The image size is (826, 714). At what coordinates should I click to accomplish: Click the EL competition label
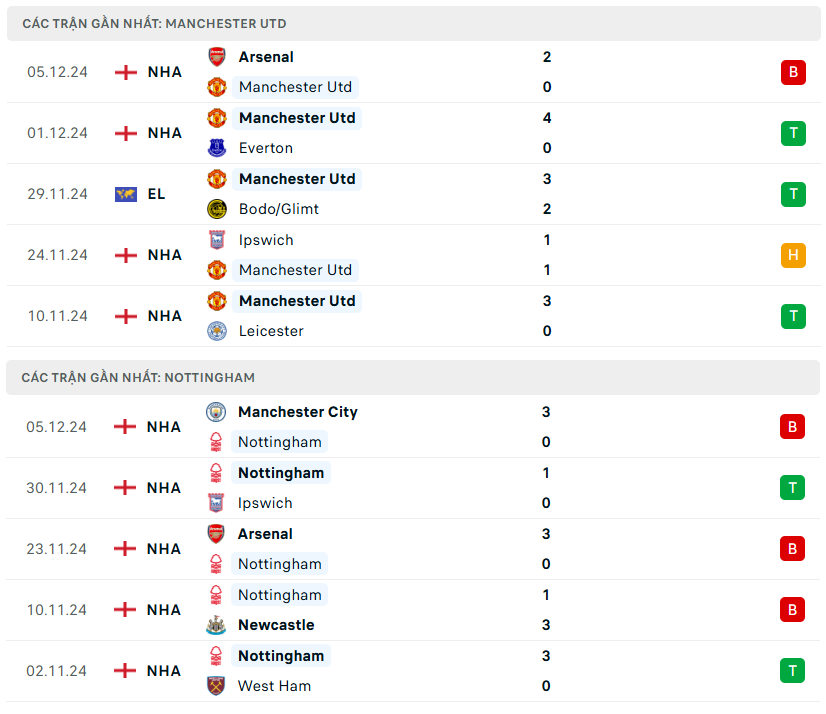[x=156, y=194]
